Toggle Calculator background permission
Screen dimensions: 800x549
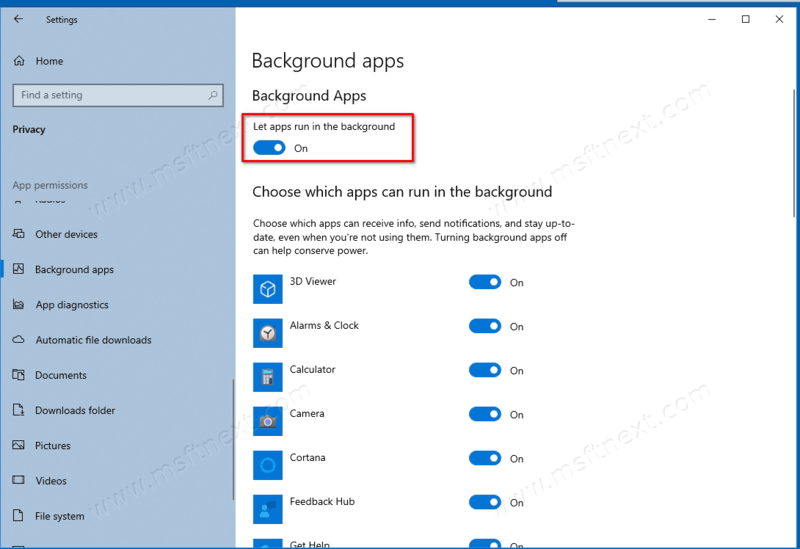485,370
